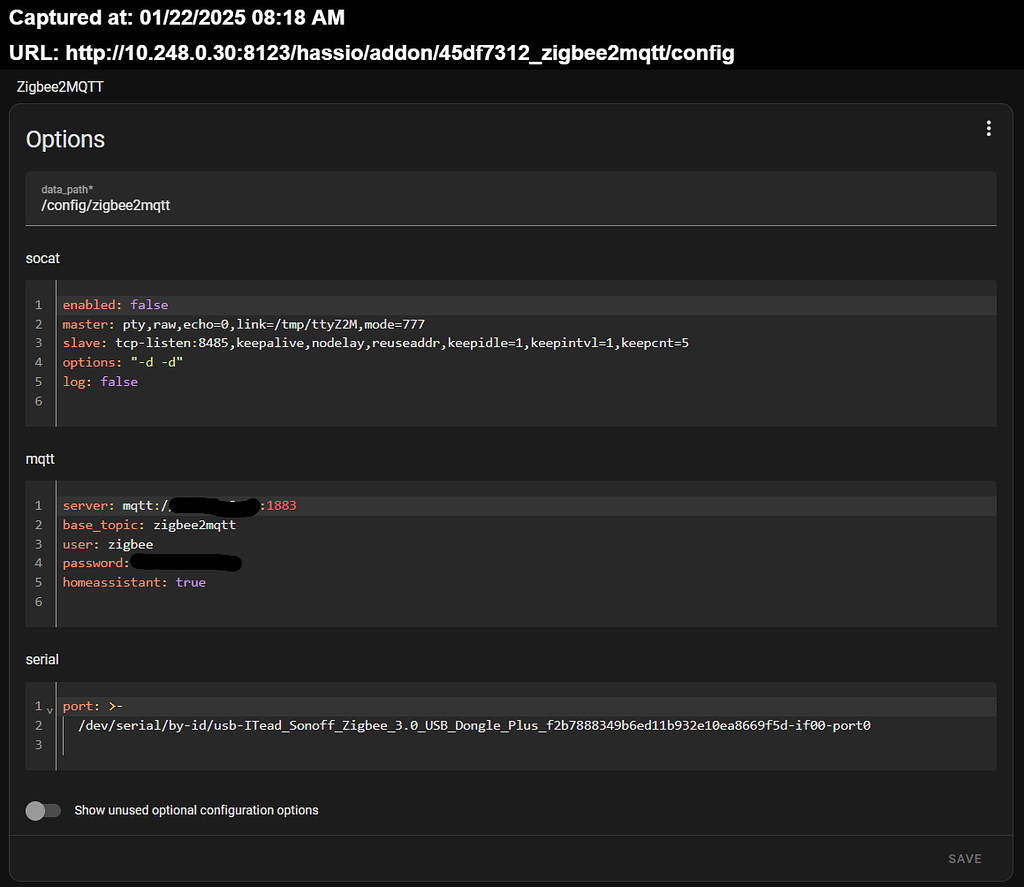Screen dimensions: 1024x887
Task: Toggle Show unused optional configuration options switch
Action: 43,811
